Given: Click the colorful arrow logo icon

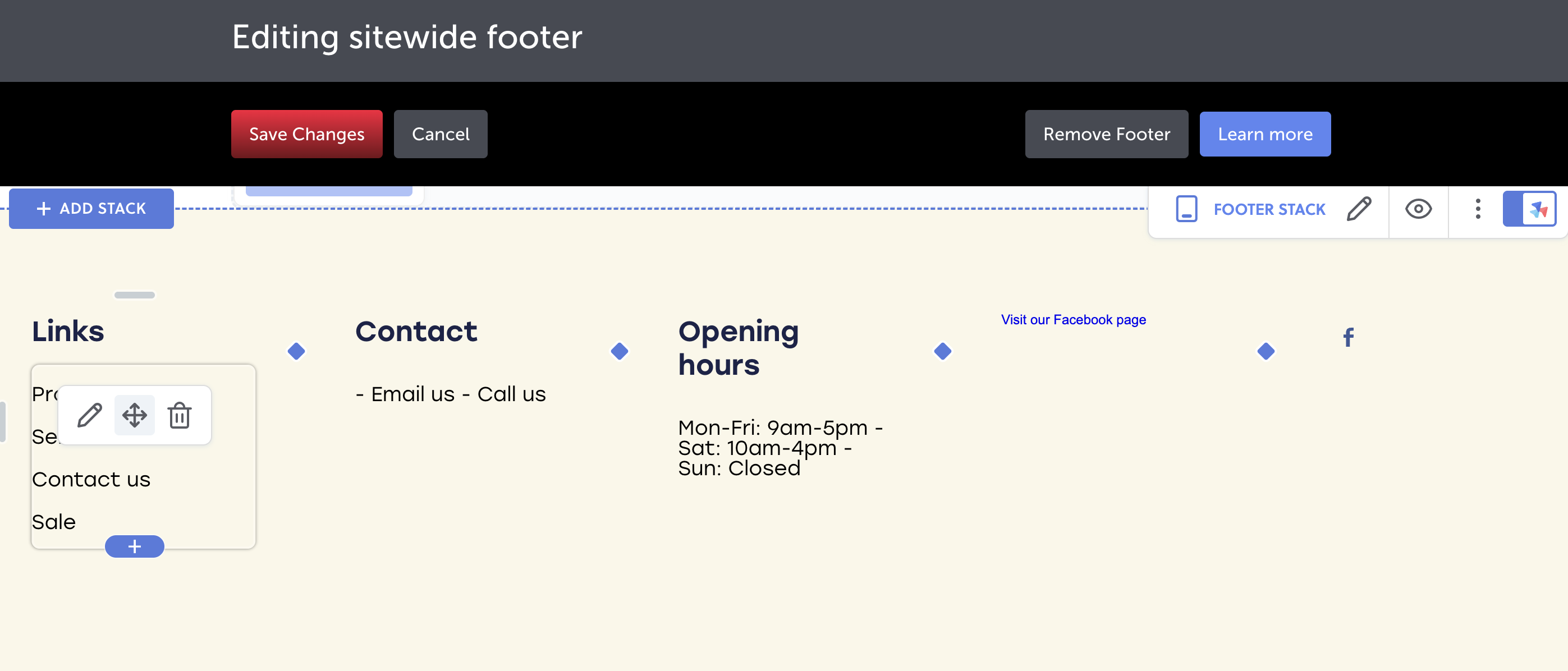Looking at the screenshot, I should coord(1539,209).
